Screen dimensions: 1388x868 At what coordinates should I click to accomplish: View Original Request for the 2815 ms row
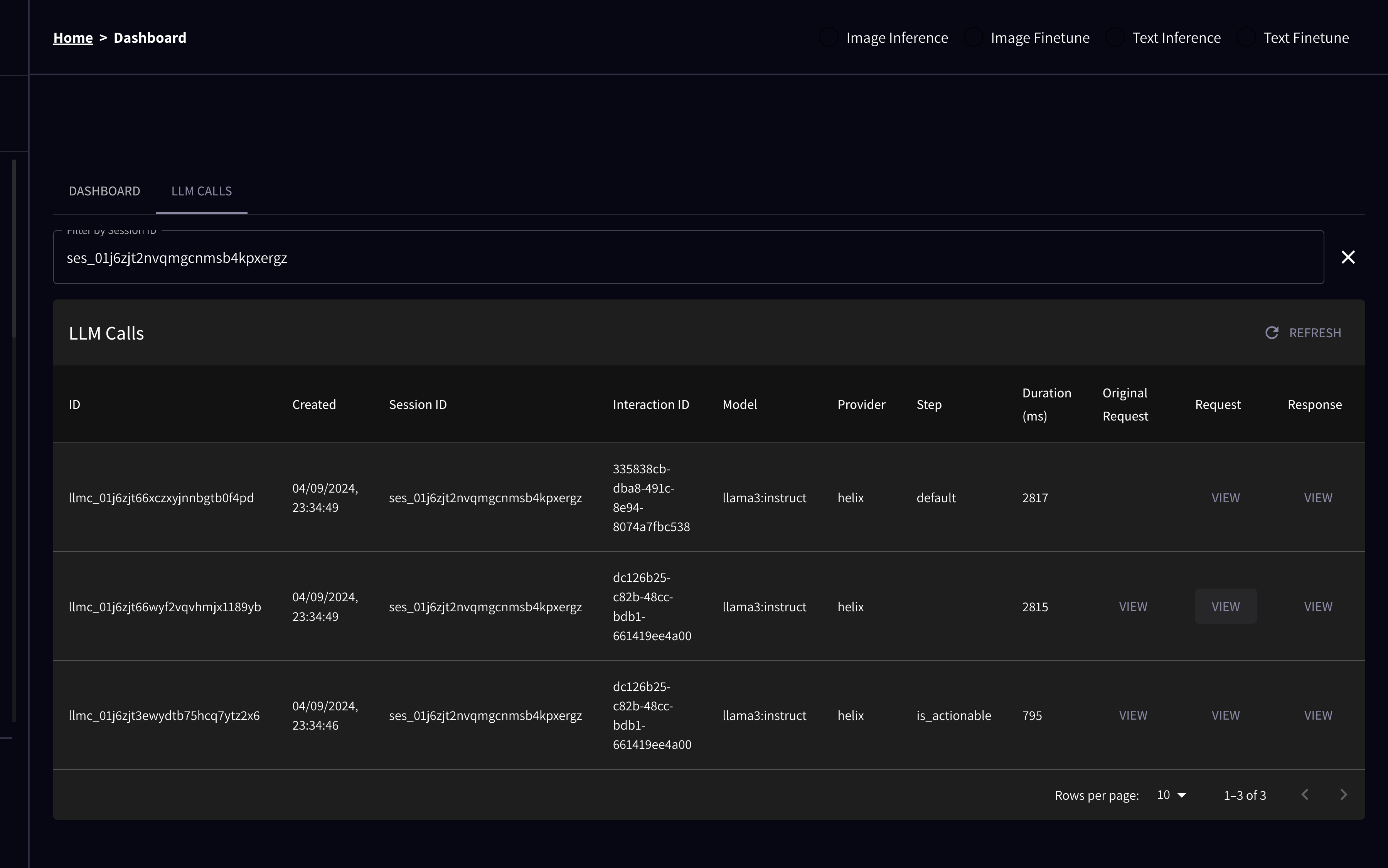pyautogui.click(x=1133, y=607)
